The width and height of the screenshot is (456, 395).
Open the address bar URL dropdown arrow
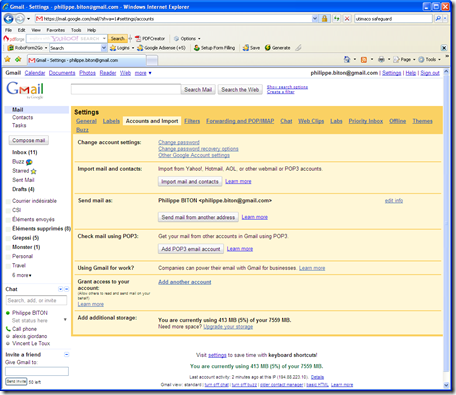pos(315,19)
